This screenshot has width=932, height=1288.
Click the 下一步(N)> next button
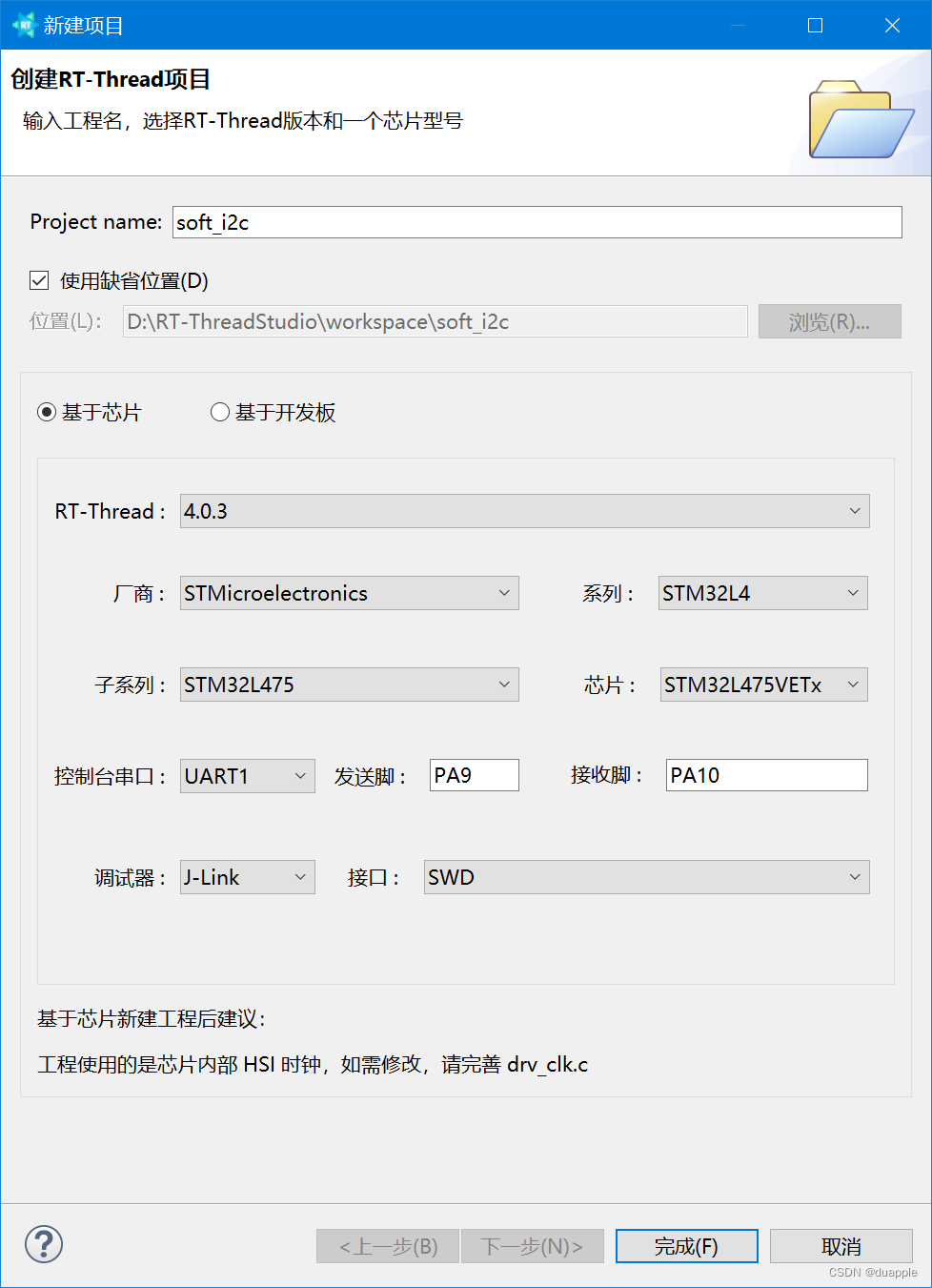point(533,1246)
